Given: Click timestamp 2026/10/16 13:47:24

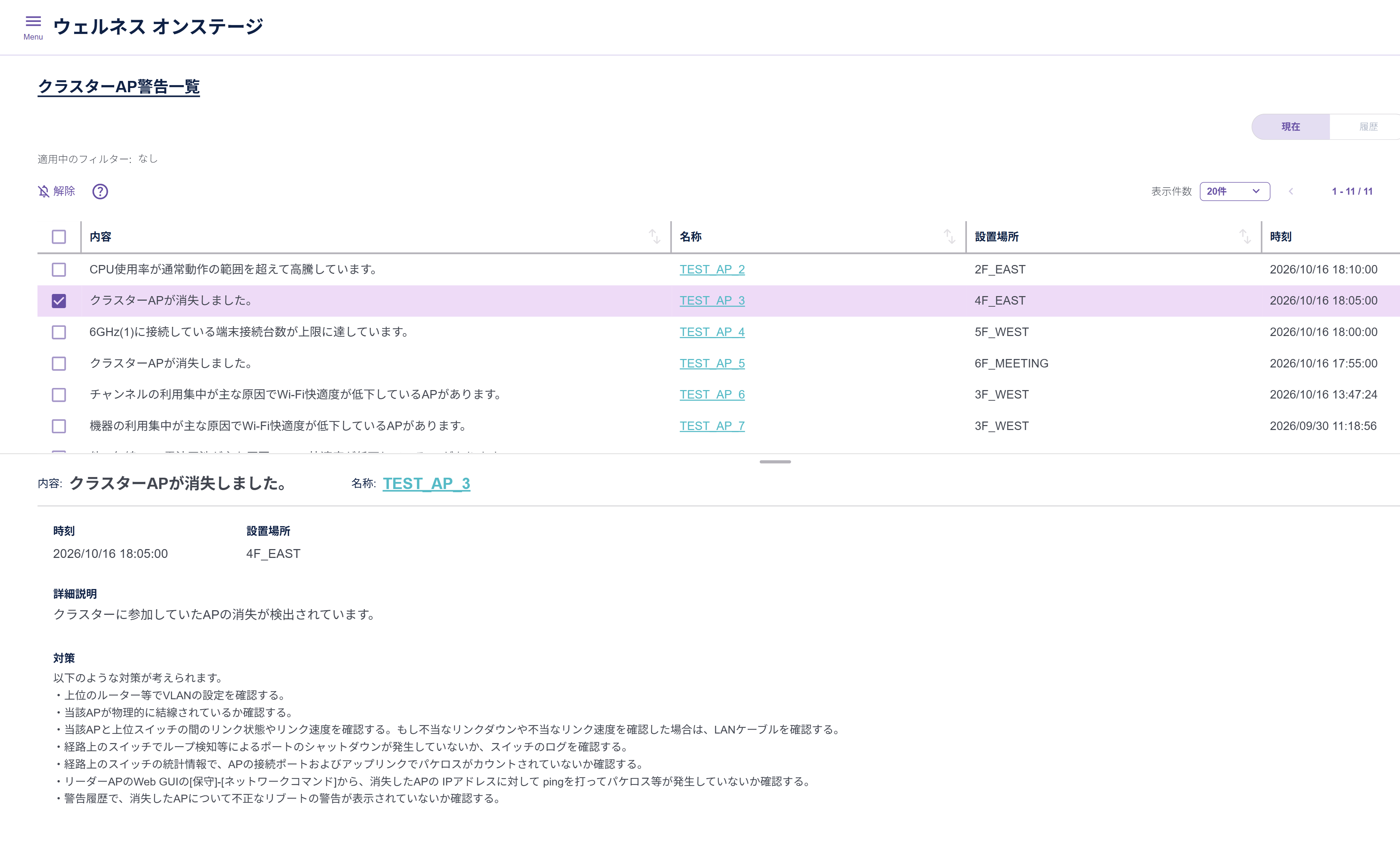Looking at the screenshot, I should pos(1323,394).
